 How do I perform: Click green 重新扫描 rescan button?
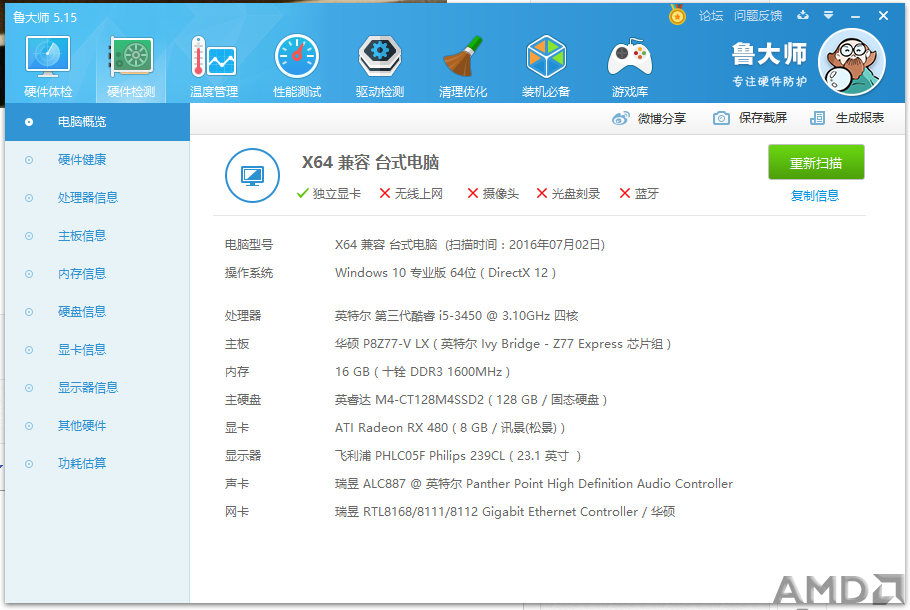pyautogui.click(x=816, y=163)
